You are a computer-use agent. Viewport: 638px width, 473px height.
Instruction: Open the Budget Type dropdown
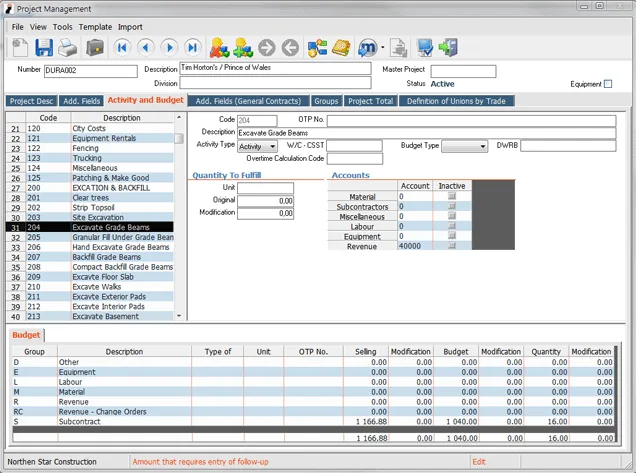[x=483, y=146]
